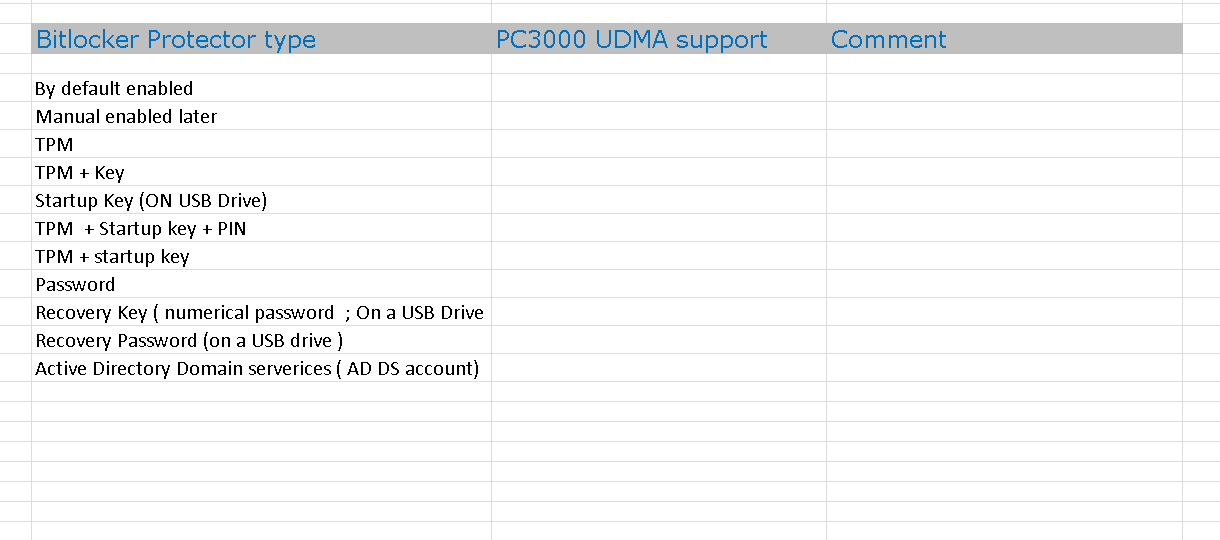Screen dimensions: 1220x540
Task: Click the TPM + startup key cell
Action: pyautogui.click(x=261, y=256)
